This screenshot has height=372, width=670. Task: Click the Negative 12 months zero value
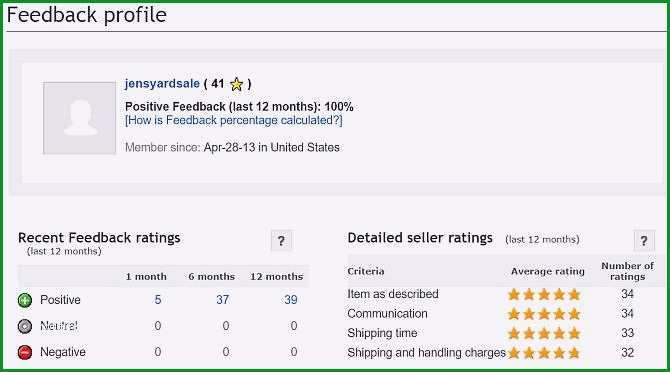[x=294, y=352]
